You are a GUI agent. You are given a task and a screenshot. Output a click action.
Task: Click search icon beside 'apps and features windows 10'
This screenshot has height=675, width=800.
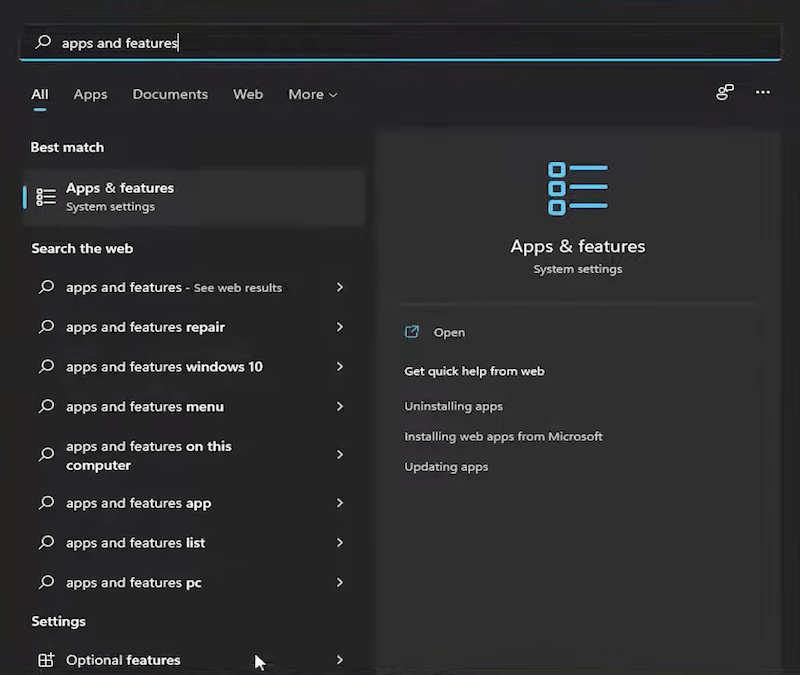click(46, 366)
